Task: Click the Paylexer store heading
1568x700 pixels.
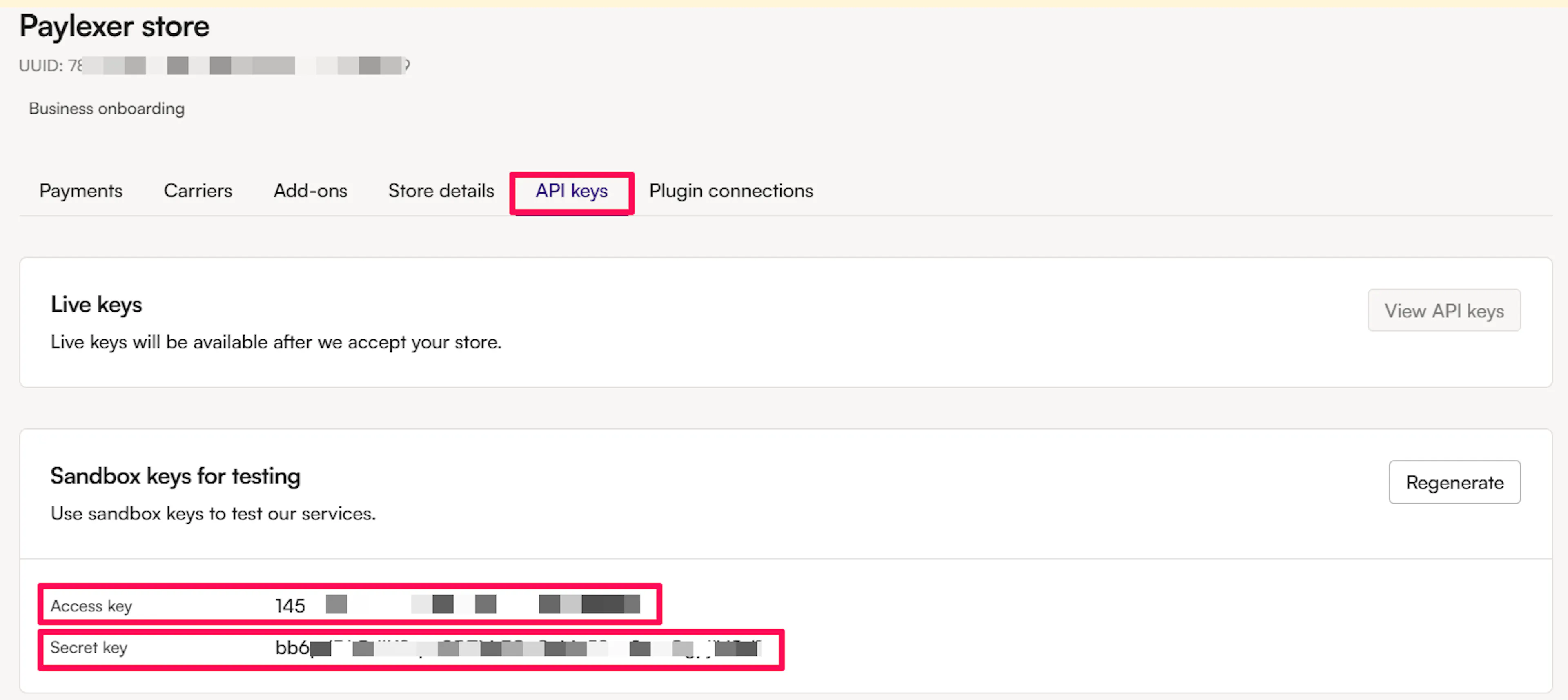Action: (114, 27)
